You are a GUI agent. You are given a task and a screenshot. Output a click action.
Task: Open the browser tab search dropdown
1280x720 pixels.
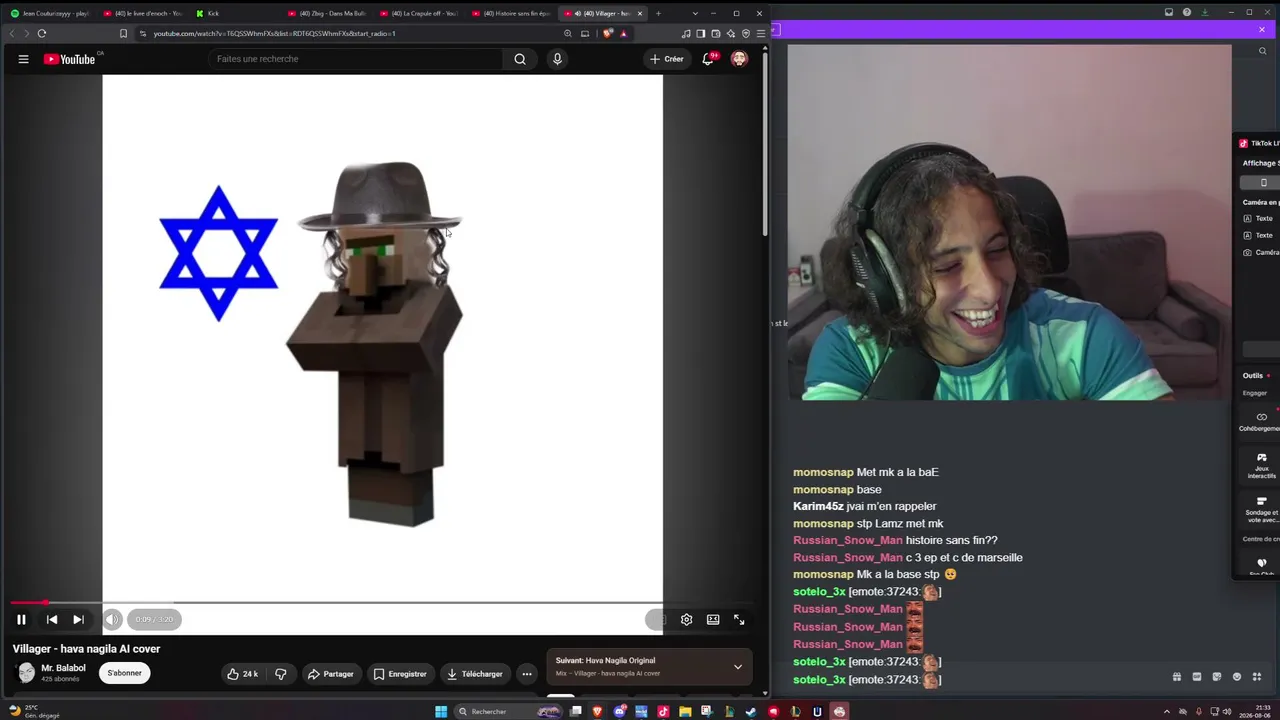[x=695, y=13]
